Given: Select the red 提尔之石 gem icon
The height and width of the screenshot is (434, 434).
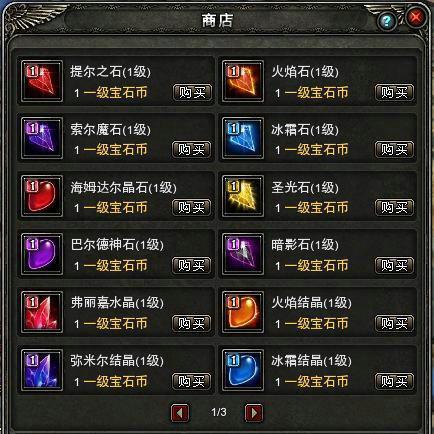Looking at the screenshot, I should (42, 81).
